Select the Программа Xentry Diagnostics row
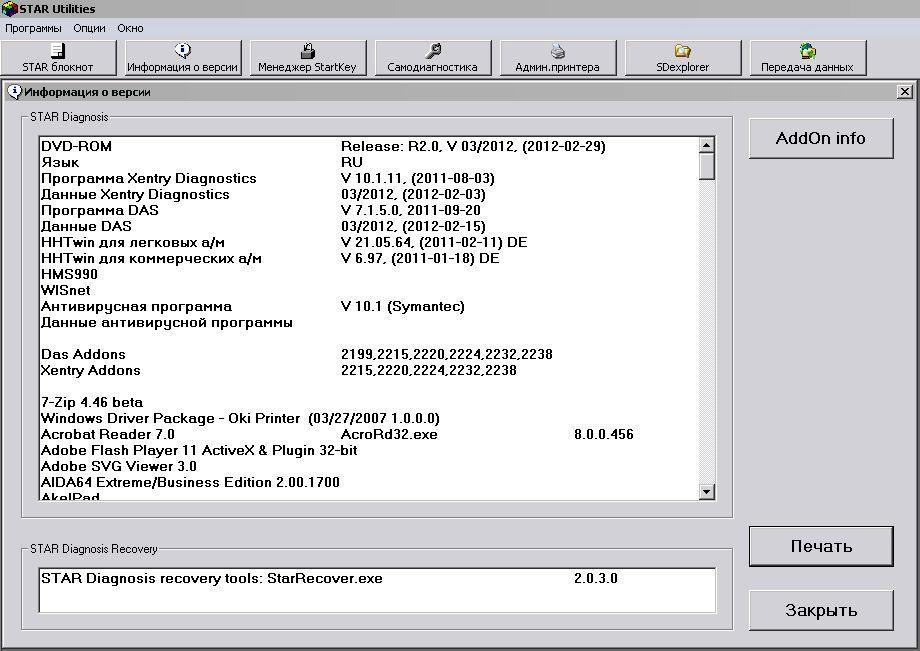This screenshot has width=920, height=651. 370,178
